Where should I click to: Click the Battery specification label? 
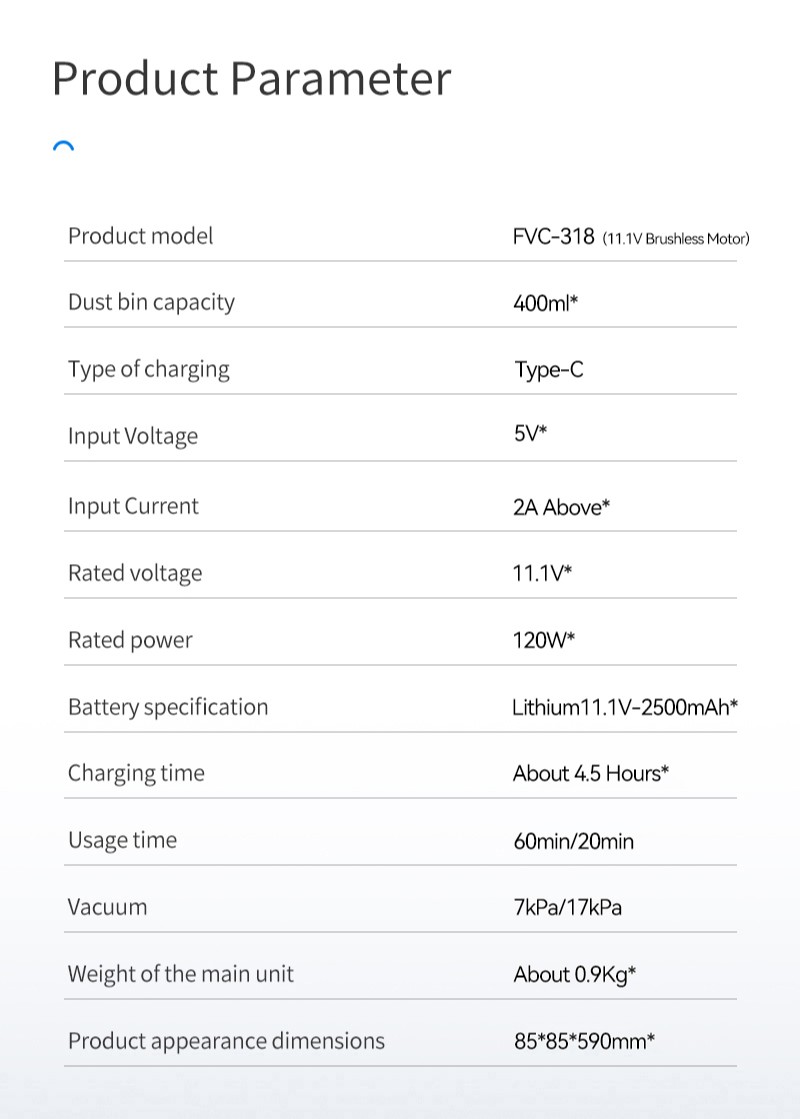(x=168, y=707)
